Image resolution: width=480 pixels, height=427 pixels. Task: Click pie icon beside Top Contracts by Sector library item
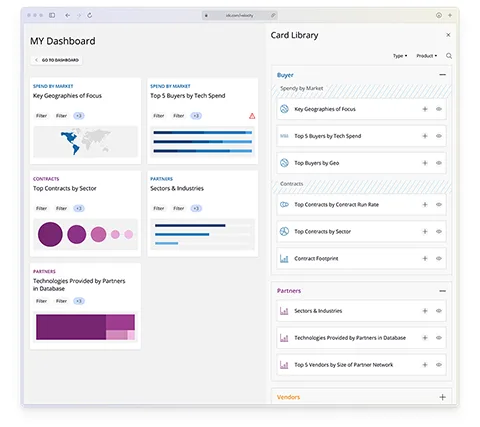click(284, 231)
